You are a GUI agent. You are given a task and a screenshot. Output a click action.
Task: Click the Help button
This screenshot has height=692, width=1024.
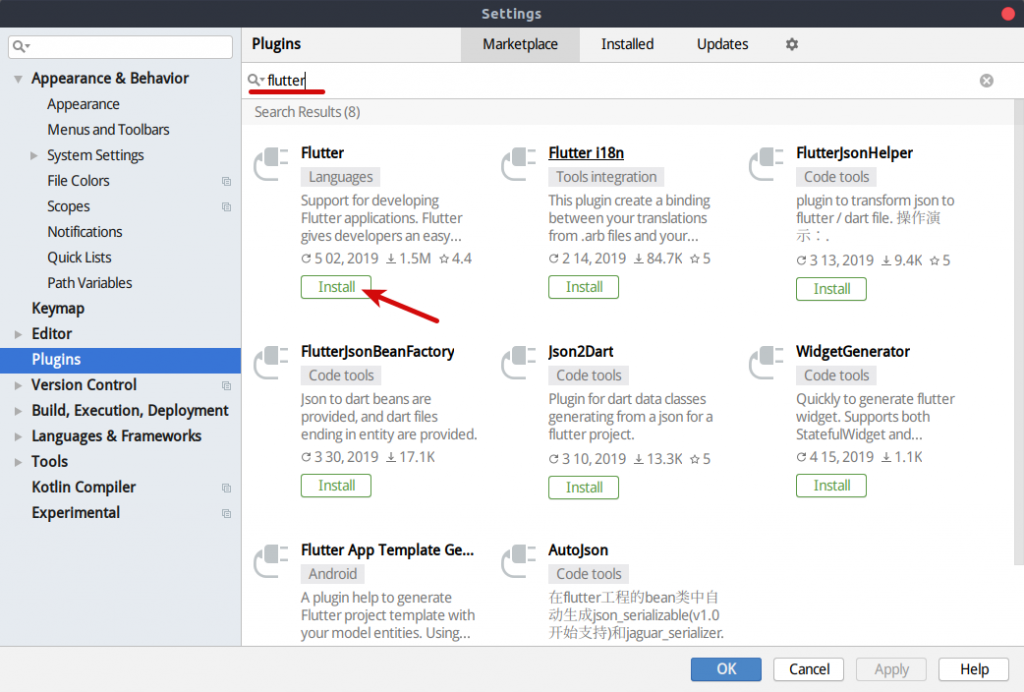(972, 669)
